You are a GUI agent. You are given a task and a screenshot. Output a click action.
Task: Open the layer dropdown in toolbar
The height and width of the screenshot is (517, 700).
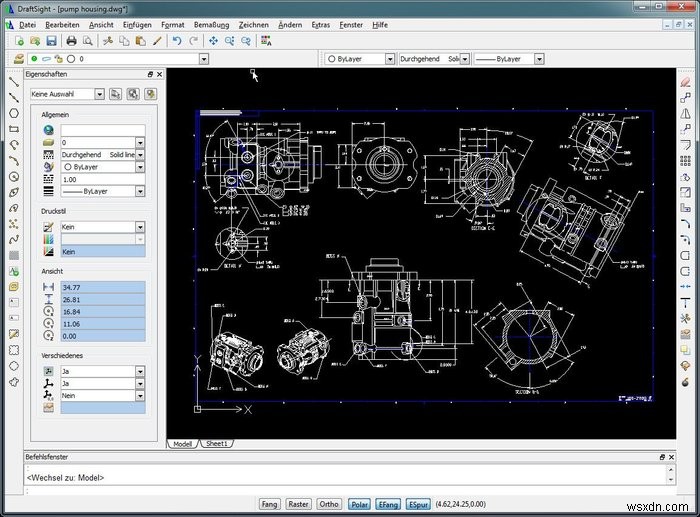[x=204, y=59]
